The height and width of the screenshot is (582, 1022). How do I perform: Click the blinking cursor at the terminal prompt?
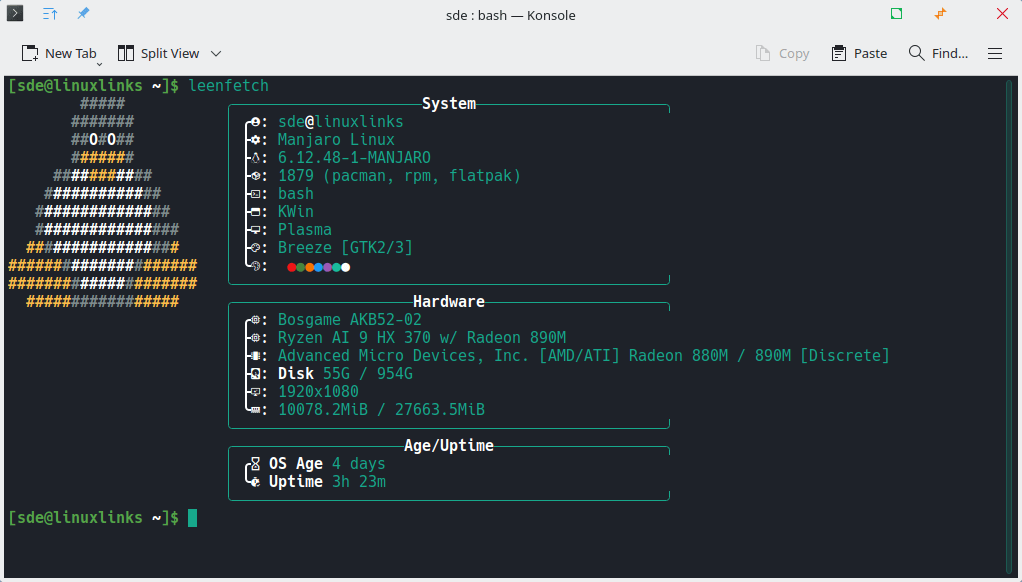point(191,518)
